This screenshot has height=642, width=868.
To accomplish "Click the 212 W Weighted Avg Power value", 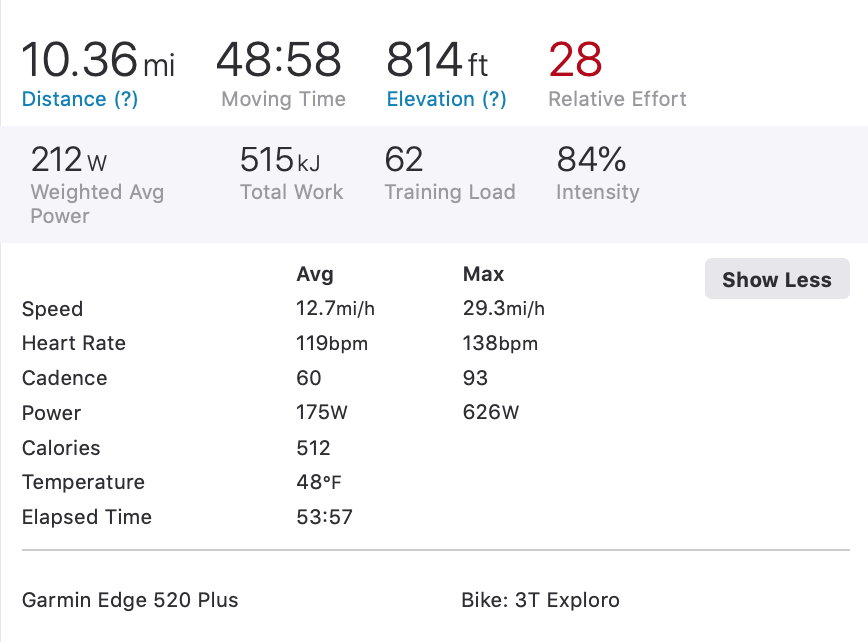I will [x=68, y=160].
